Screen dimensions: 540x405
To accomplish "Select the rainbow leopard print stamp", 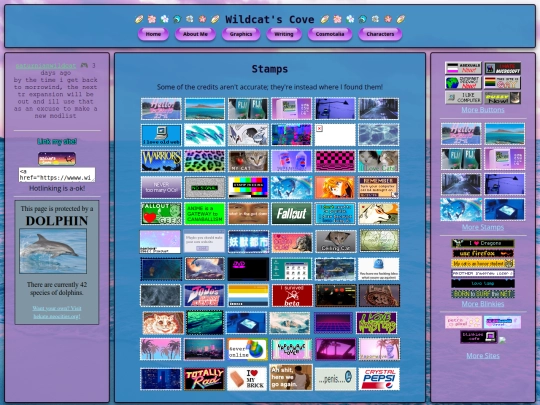I will (205, 161).
